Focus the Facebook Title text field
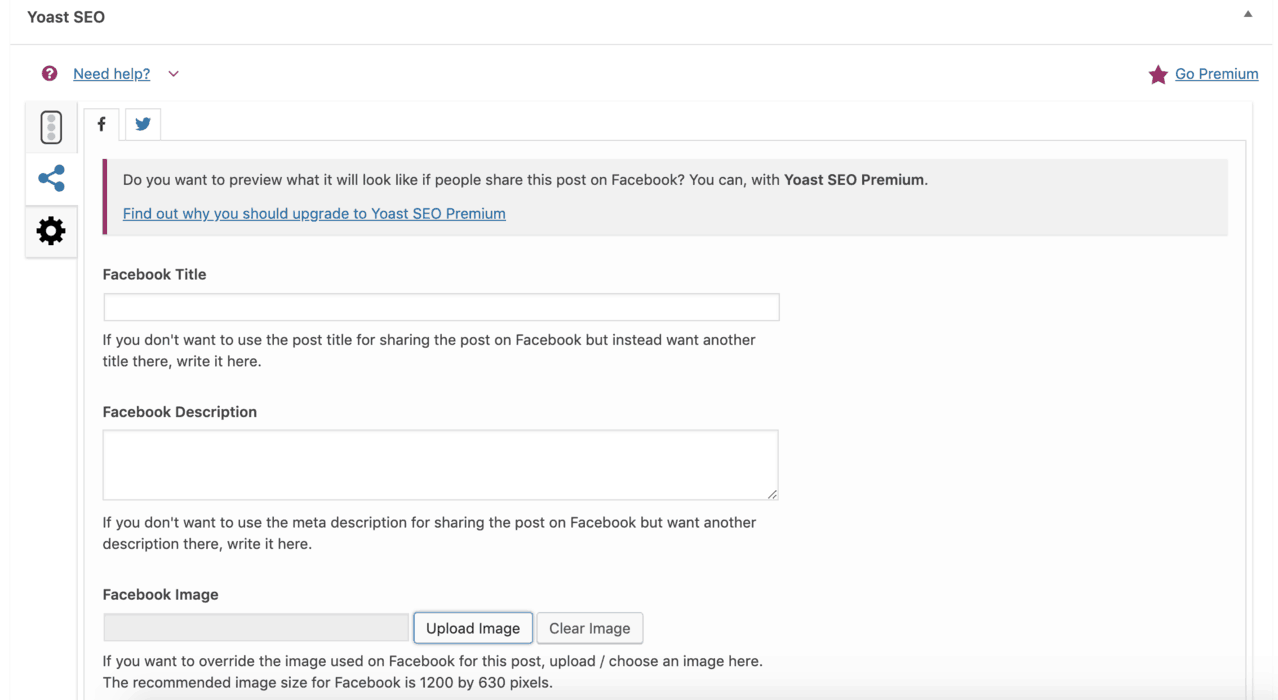1278x700 pixels. [x=441, y=307]
